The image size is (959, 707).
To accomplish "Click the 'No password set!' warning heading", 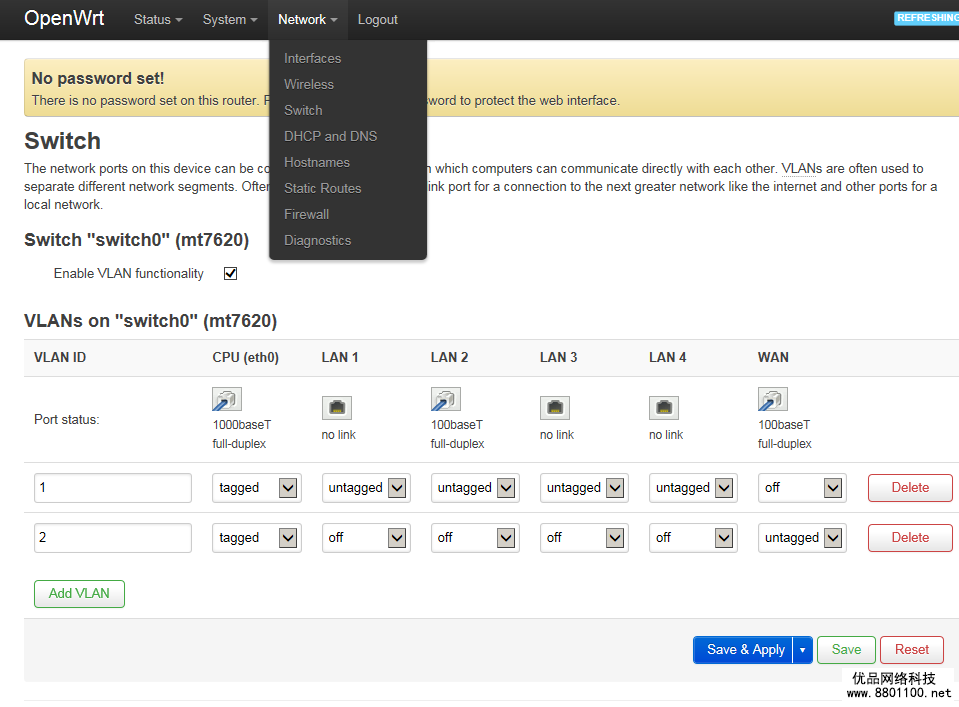I will tap(98, 78).
